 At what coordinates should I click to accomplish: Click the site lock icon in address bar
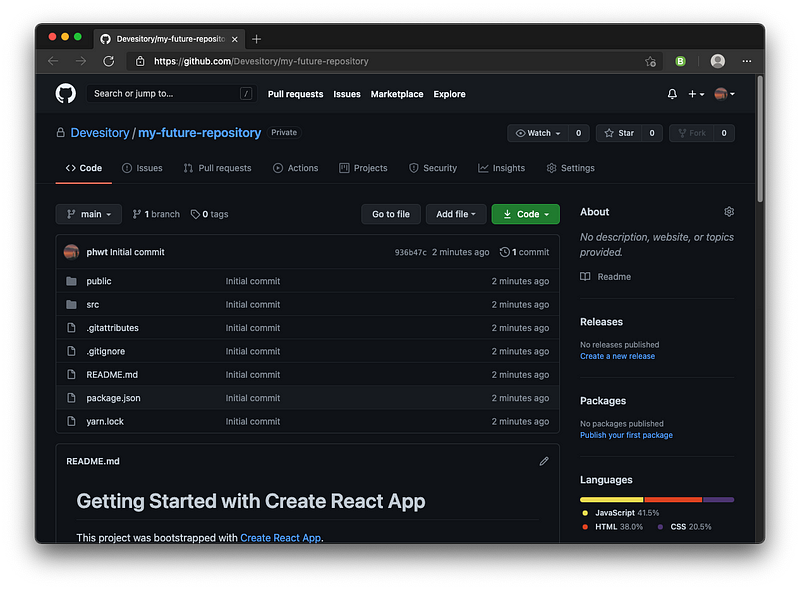pyautogui.click(x=140, y=61)
